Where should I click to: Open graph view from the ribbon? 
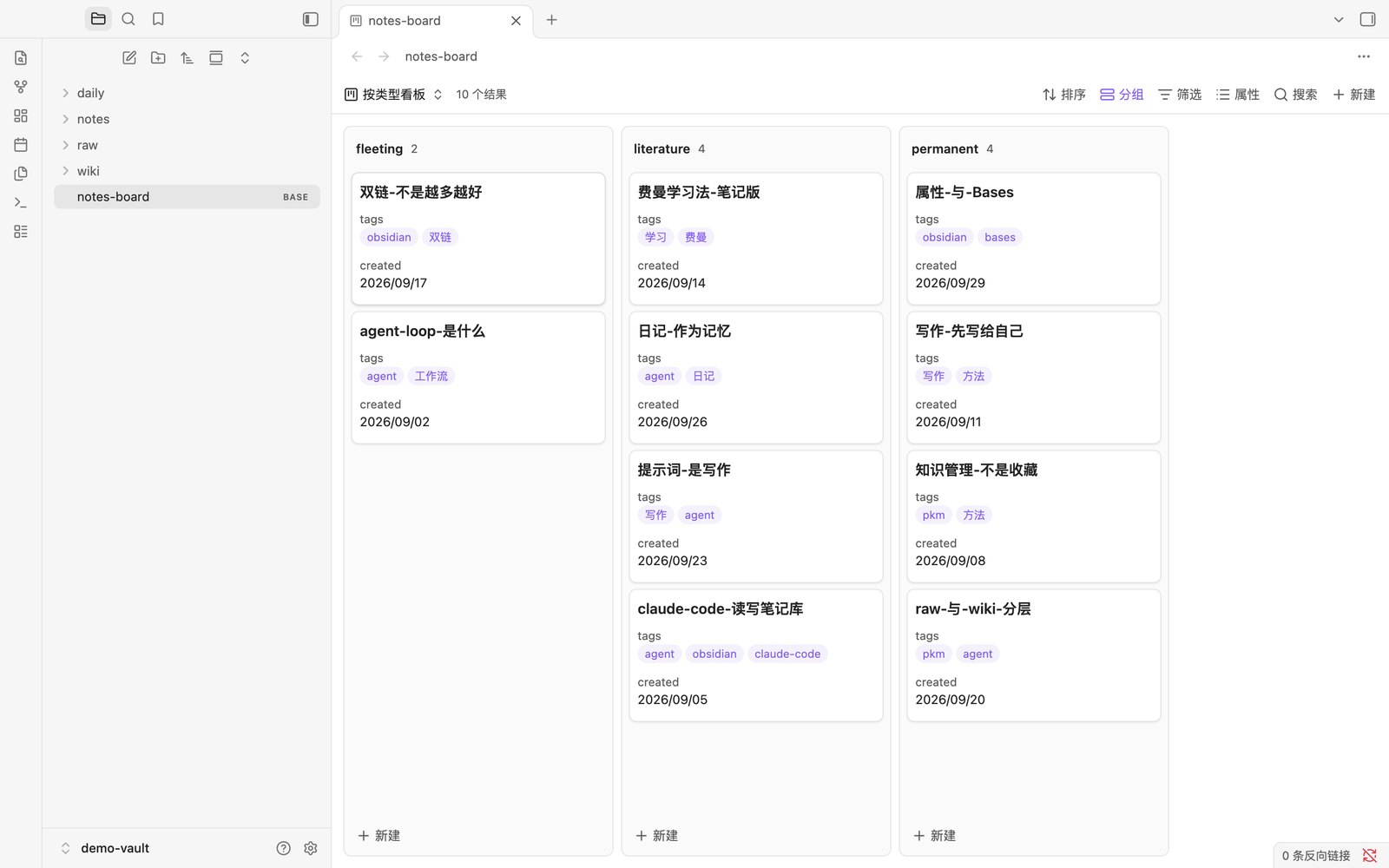pyautogui.click(x=21, y=87)
